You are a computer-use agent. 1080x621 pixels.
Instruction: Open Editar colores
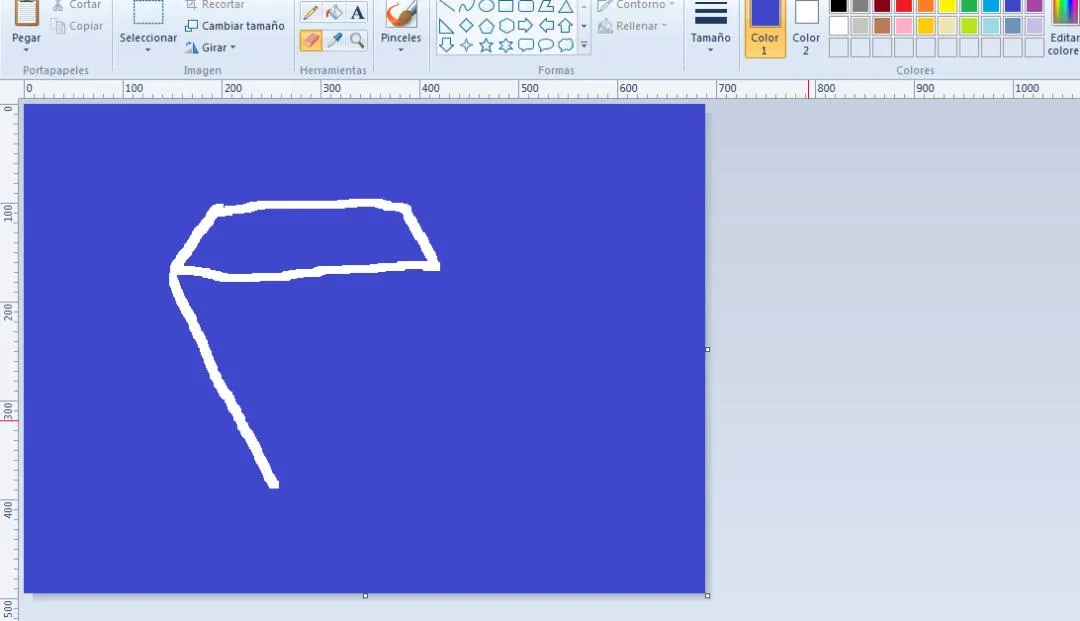(x=1064, y=28)
